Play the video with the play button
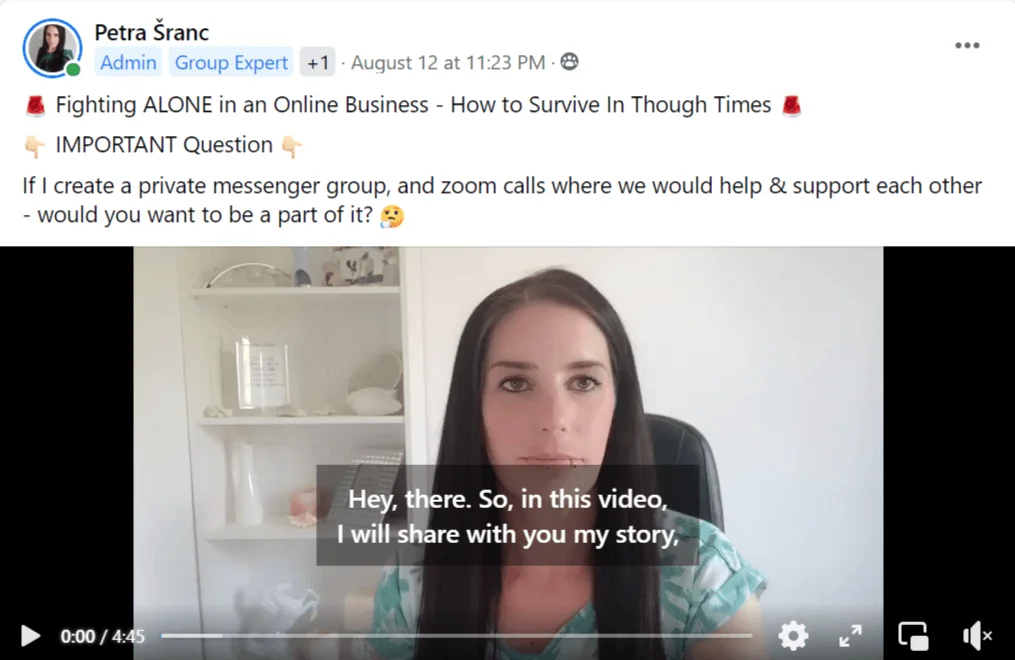The width and height of the screenshot is (1015, 660). click(x=30, y=636)
